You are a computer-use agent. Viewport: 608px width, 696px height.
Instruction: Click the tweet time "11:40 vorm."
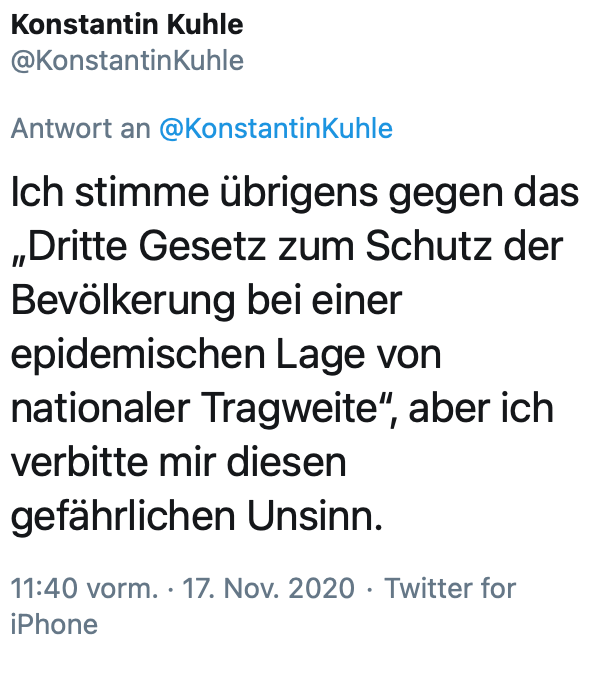(x=84, y=588)
